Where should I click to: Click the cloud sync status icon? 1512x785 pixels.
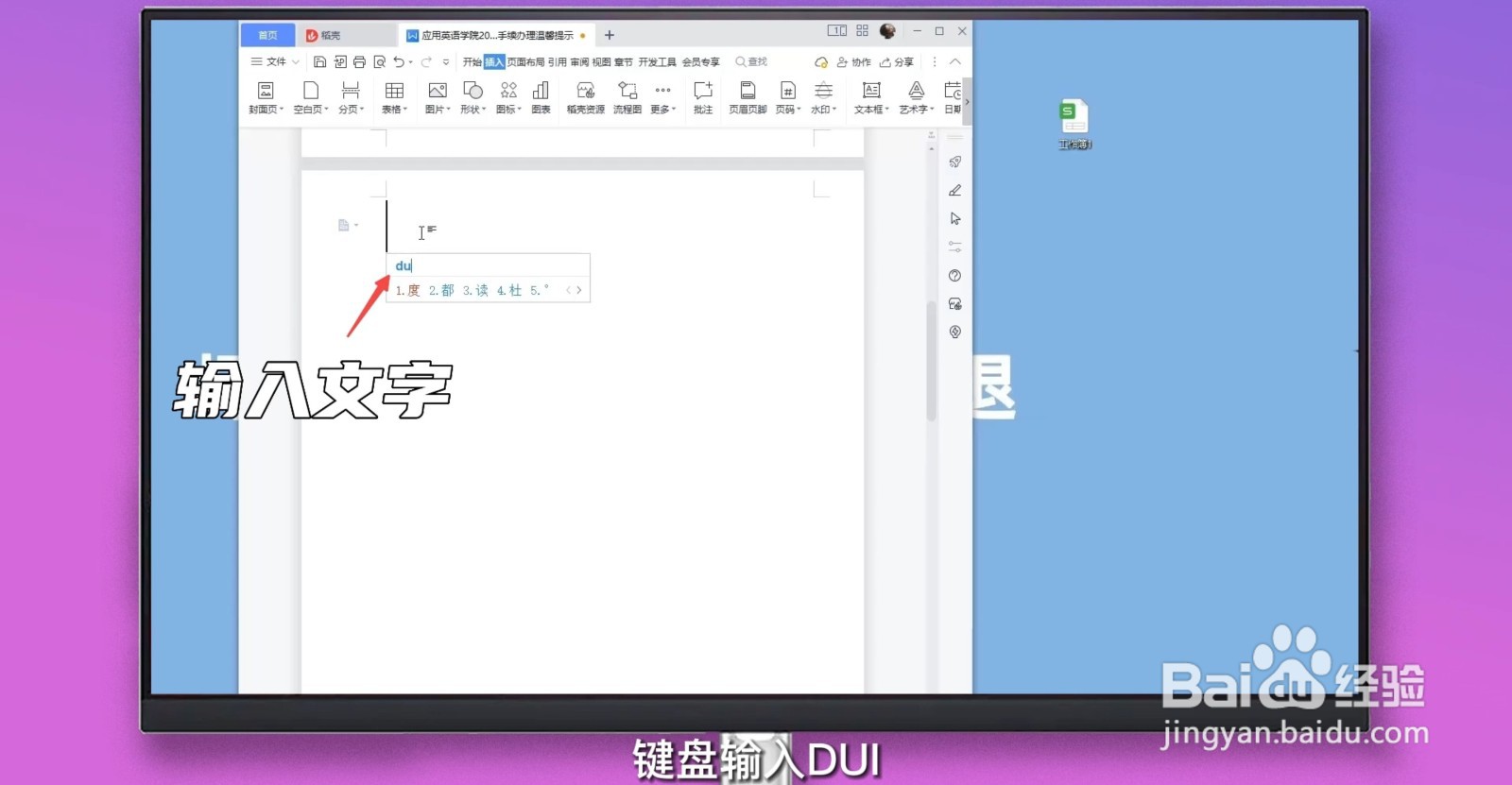[821, 62]
